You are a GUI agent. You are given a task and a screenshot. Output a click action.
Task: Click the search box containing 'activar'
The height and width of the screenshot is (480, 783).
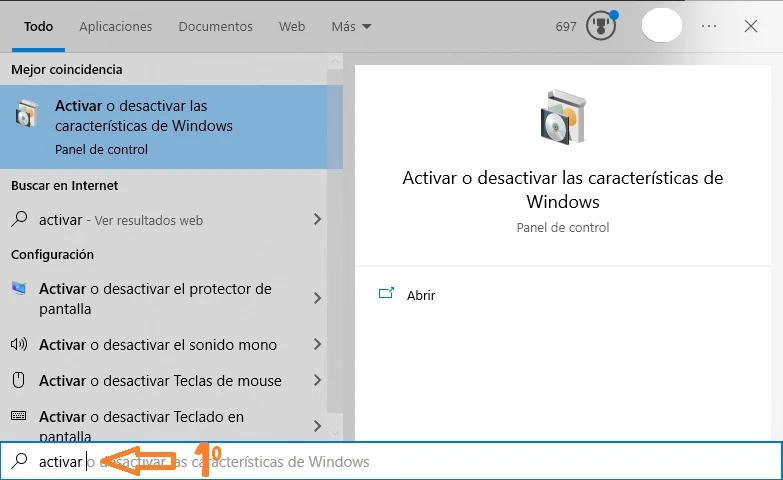click(392, 461)
